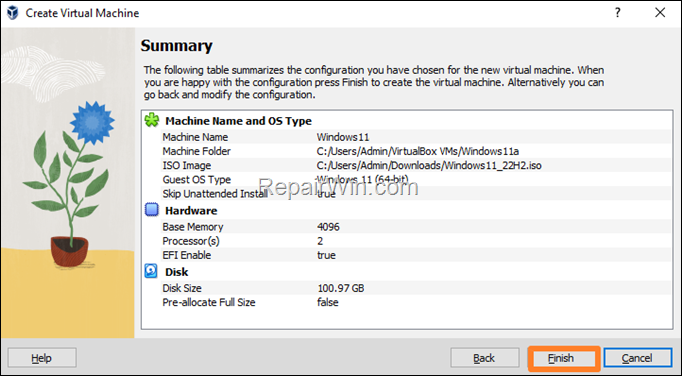Open the question mark help in title bar
The width and height of the screenshot is (682, 376).
pos(617,13)
